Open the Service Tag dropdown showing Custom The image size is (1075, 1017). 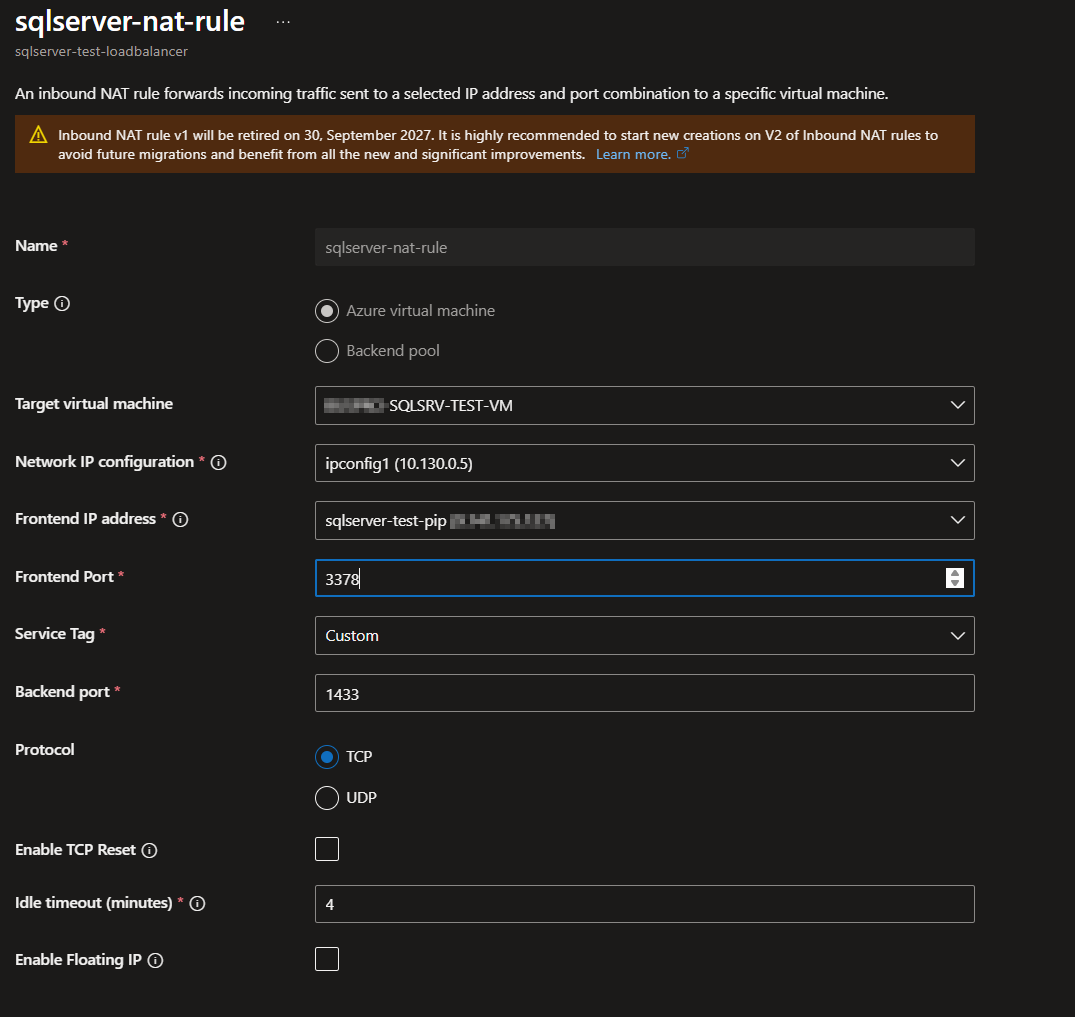click(644, 636)
